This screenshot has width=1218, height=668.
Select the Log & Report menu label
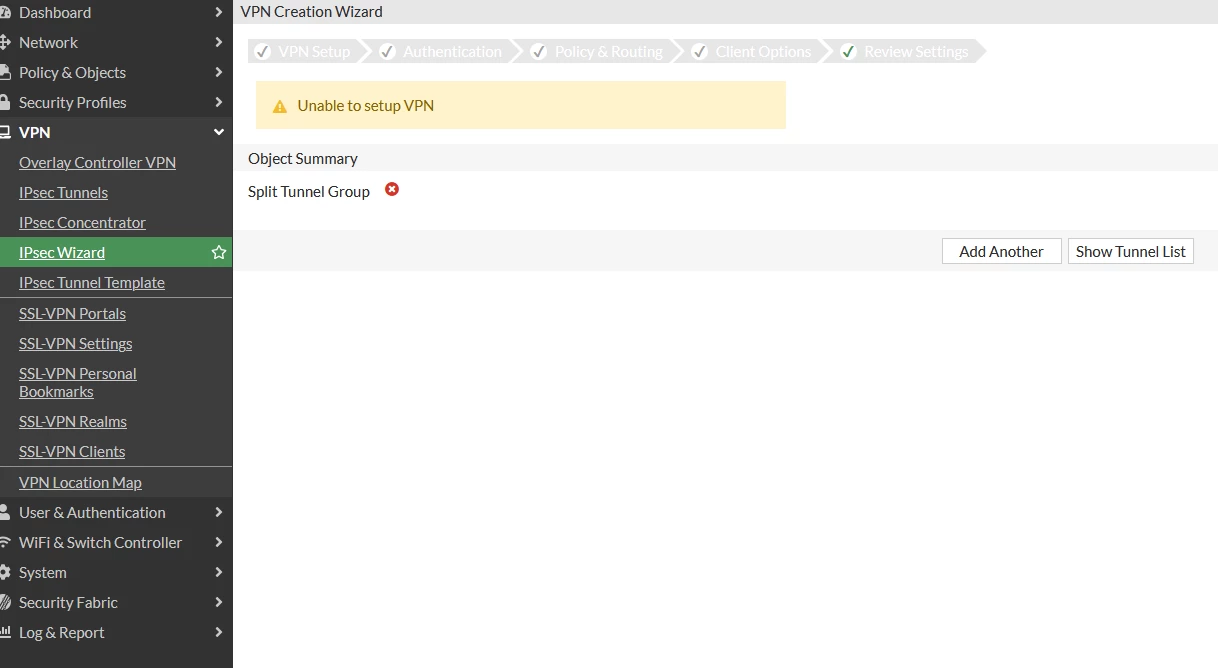[x=61, y=633]
